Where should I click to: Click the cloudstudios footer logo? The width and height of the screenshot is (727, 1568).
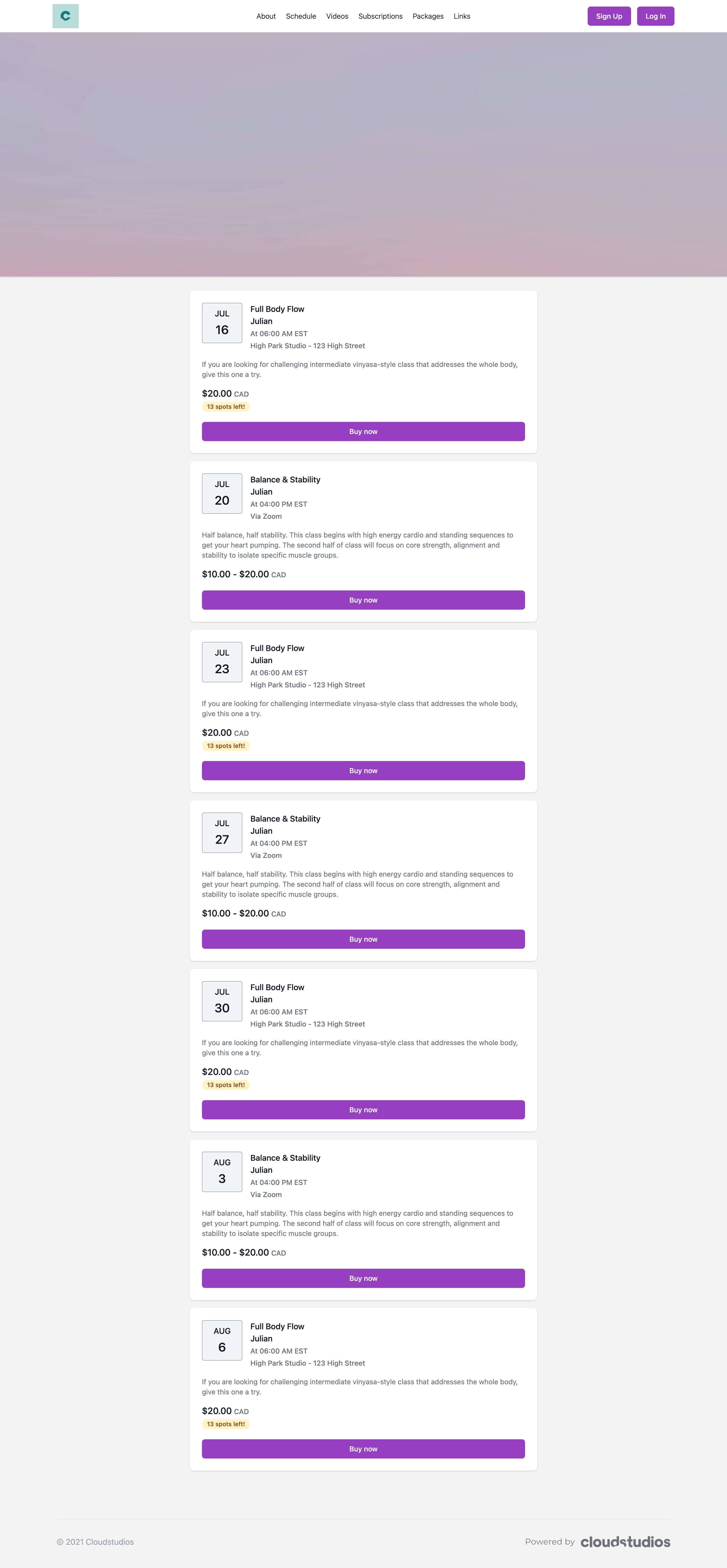[625, 1542]
